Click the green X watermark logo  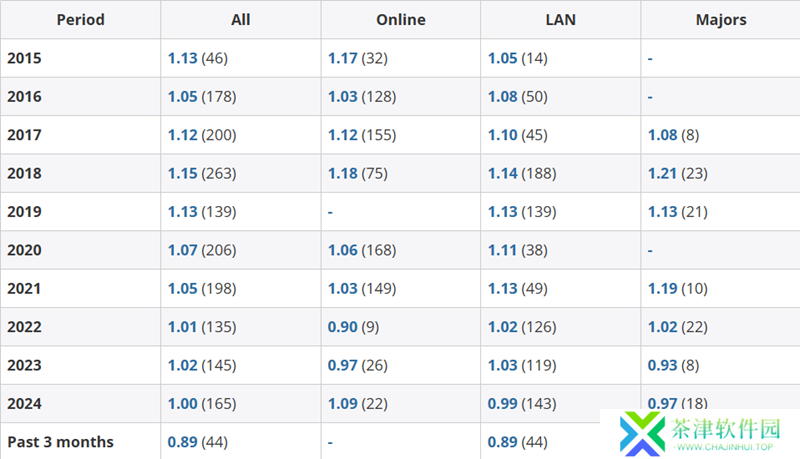click(x=640, y=434)
